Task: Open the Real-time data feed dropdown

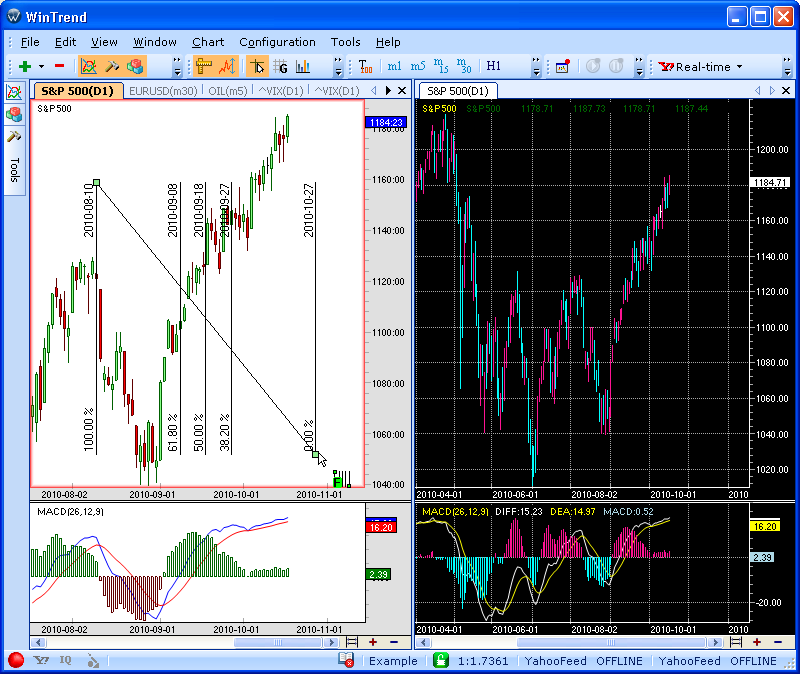Action: (x=700, y=67)
